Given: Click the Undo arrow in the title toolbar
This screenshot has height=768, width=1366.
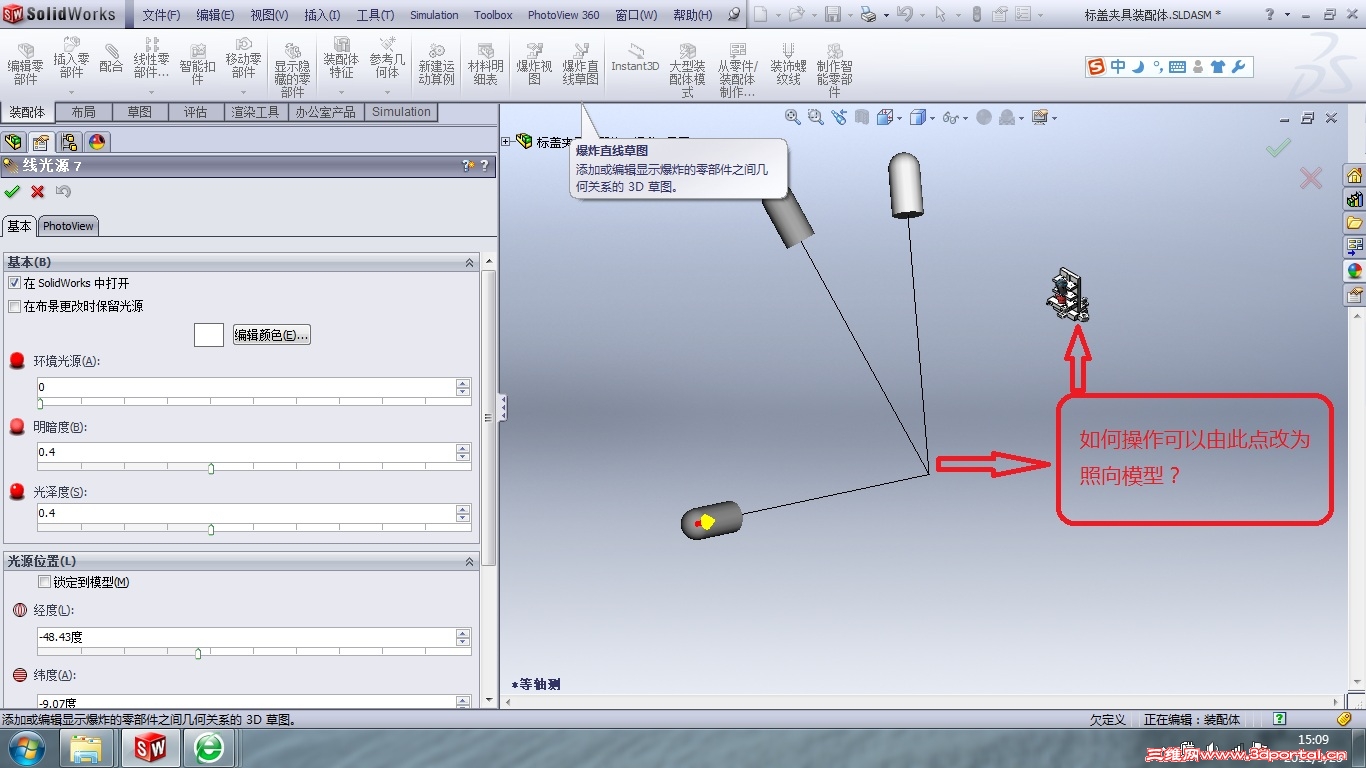Looking at the screenshot, I should [x=904, y=15].
